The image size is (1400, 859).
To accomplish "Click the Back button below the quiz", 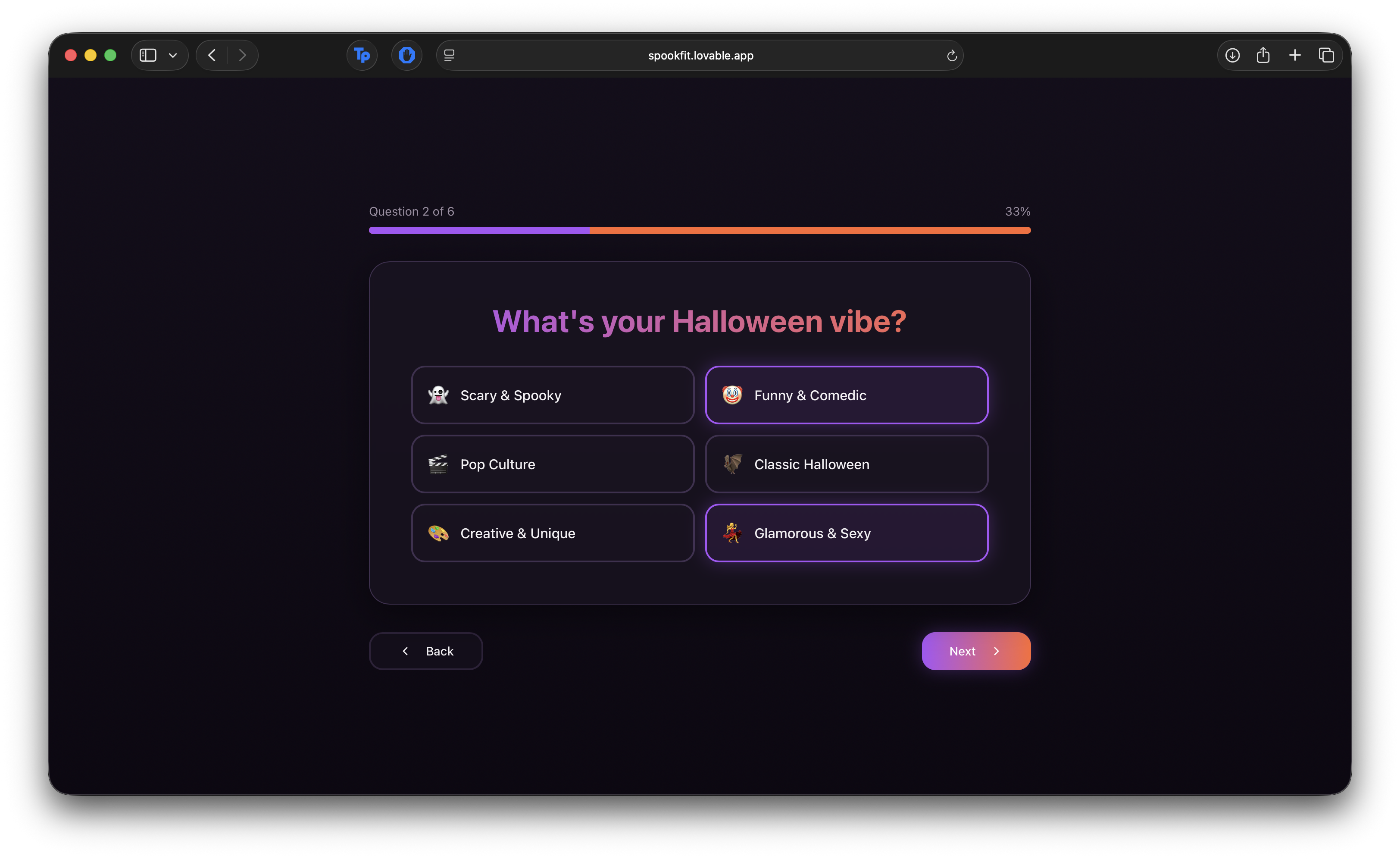I will point(425,651).
